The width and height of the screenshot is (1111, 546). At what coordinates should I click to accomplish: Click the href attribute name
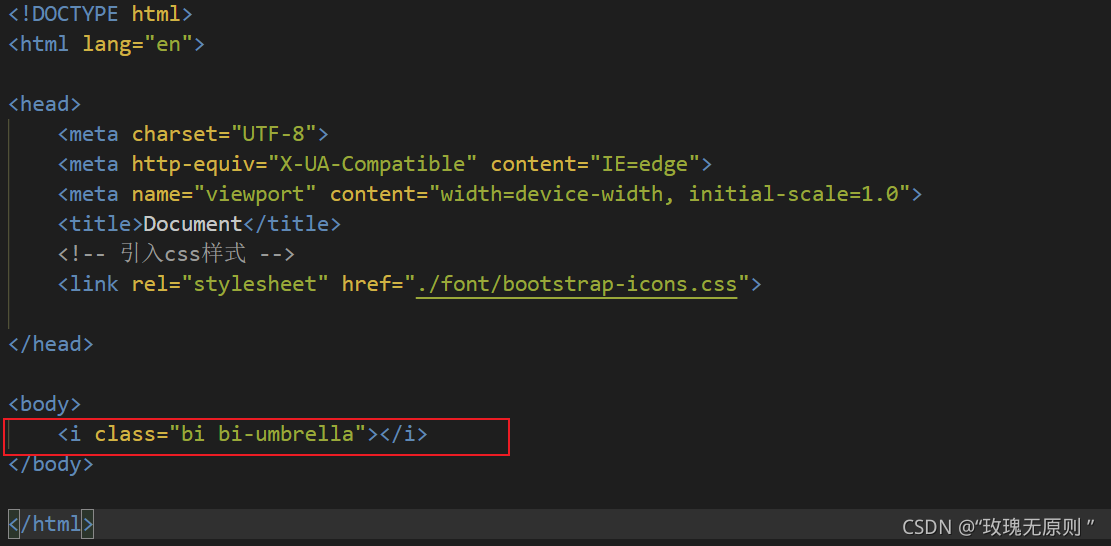coord(366,285)
